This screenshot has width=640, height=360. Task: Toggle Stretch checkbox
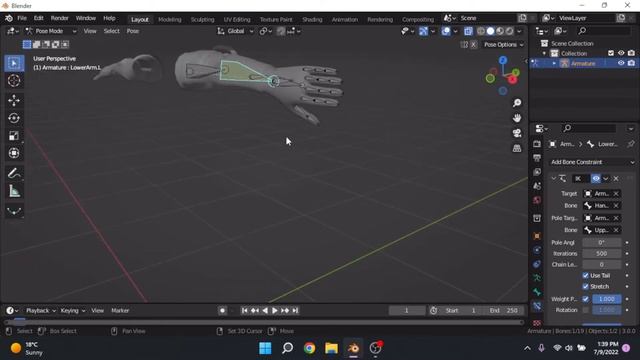click(x=585, y=287)
